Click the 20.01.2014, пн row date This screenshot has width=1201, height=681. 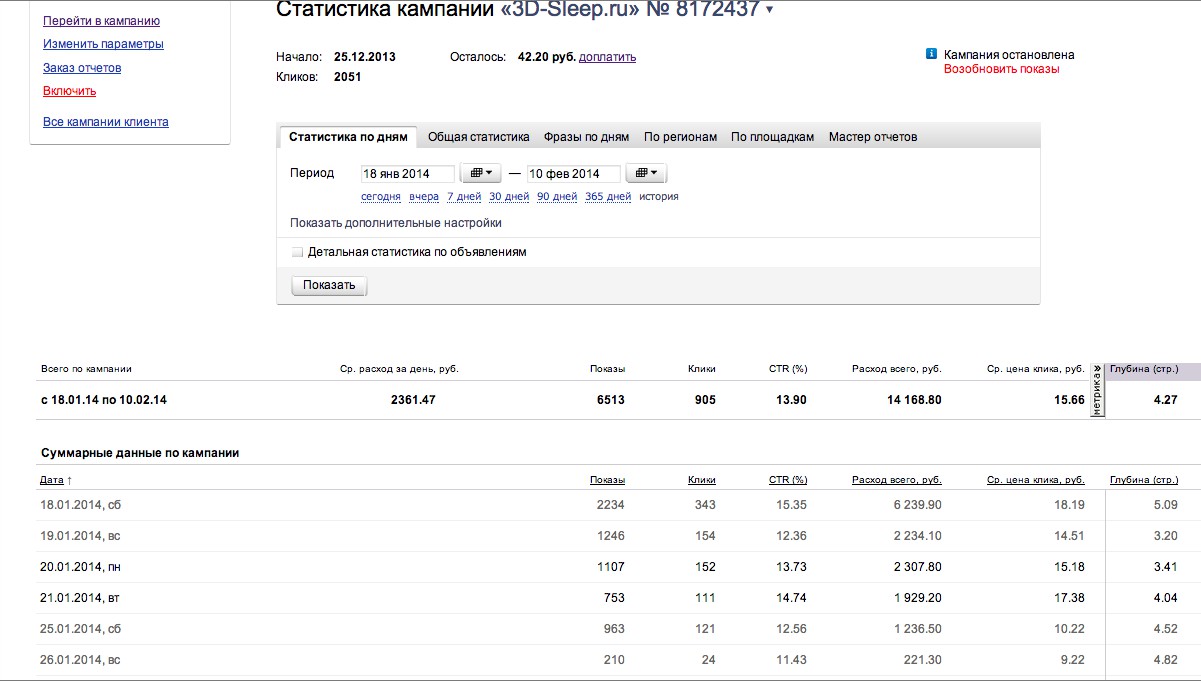81,567
